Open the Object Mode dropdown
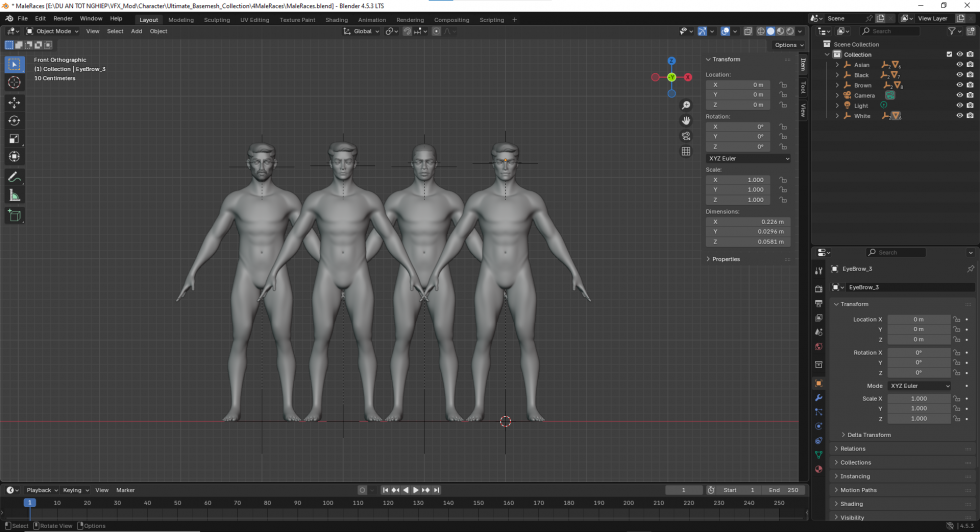Image resolution: width=980 pixels, height=532 pixels. point(53,31)
